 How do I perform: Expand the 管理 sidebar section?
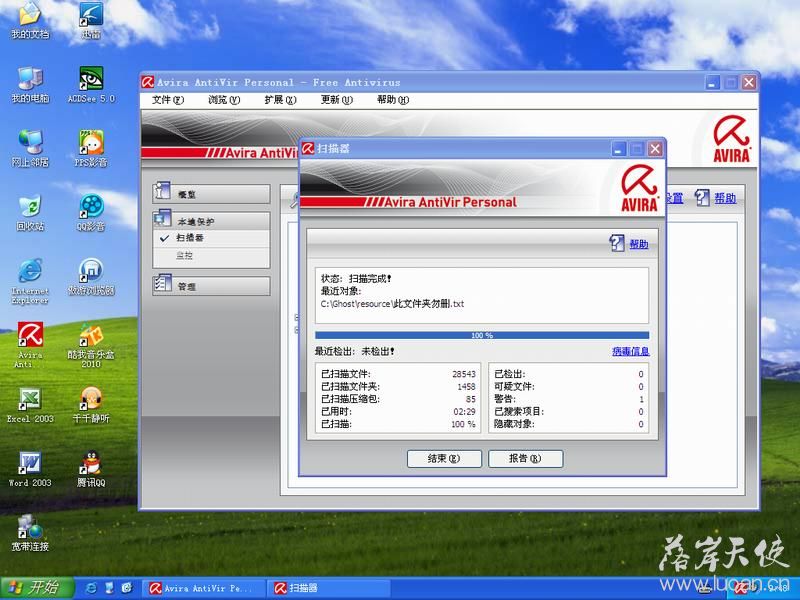pos(211,286)
